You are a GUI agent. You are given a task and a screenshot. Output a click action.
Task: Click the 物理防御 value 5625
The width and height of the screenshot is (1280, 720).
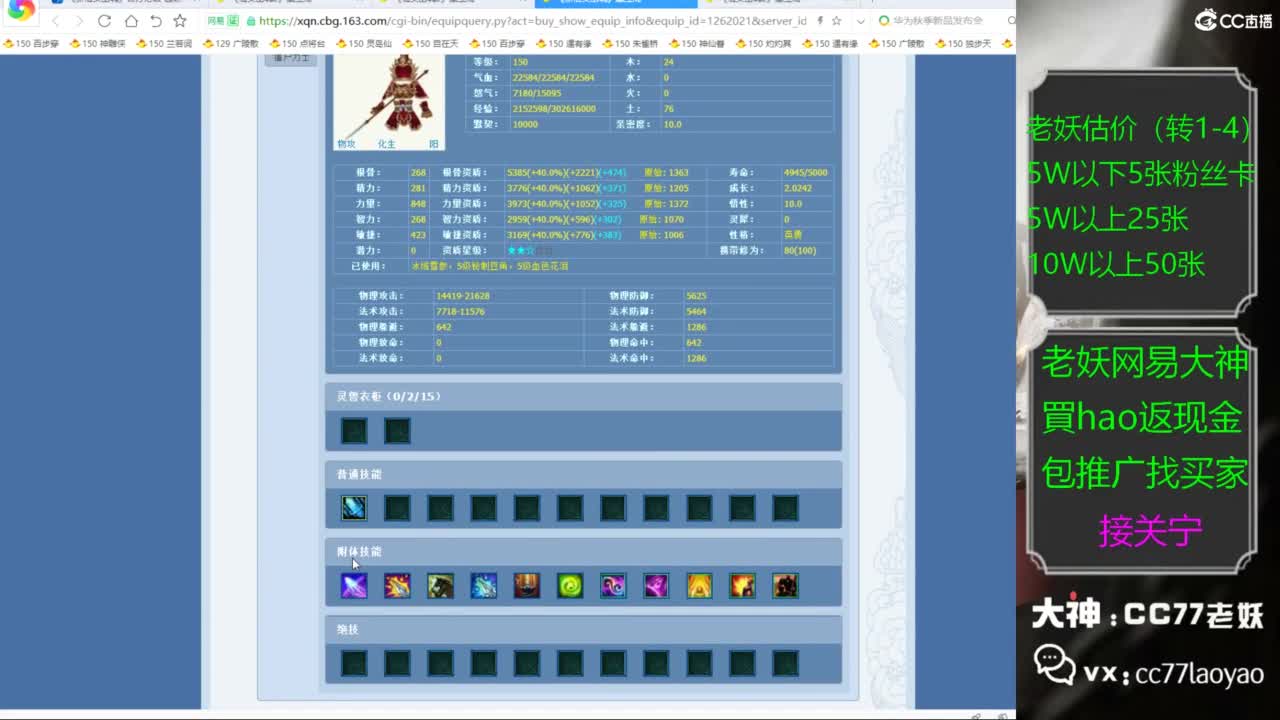coord(696,296)
